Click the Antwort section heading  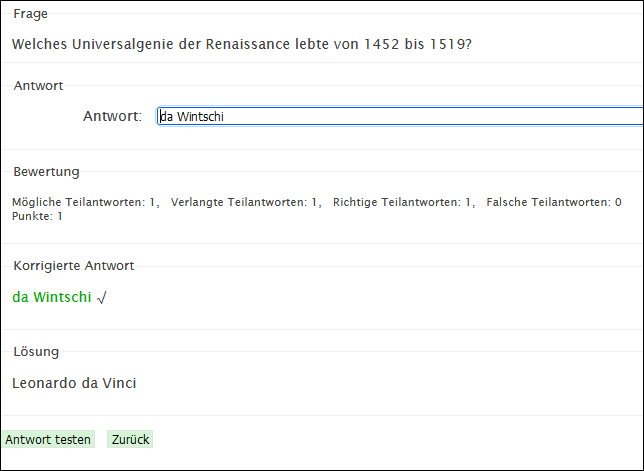tap(38, 85)
